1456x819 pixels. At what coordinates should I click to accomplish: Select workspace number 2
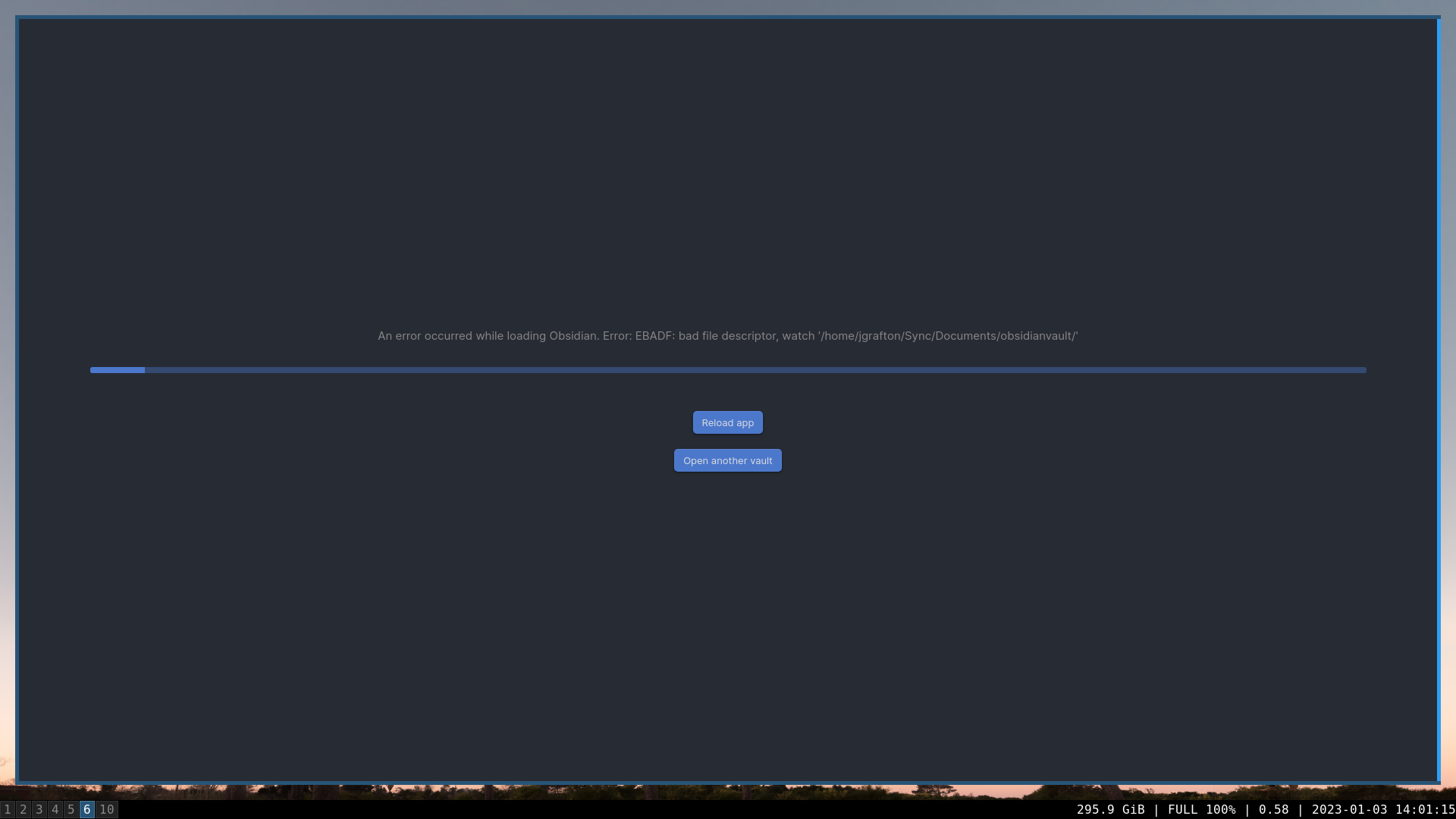point(23,809)
